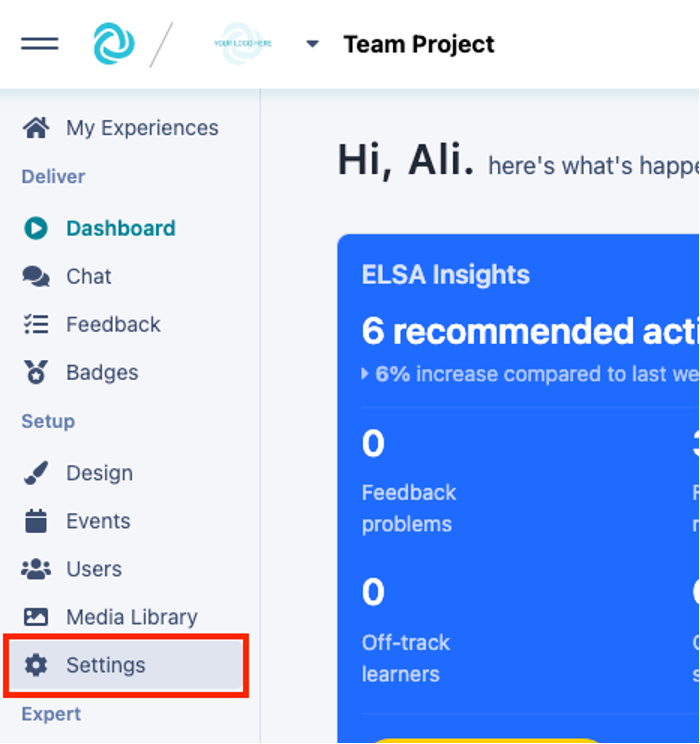The image size is (700, 744).
Task: Click the Chat speech bubbles icon
Action: (36, 277)
